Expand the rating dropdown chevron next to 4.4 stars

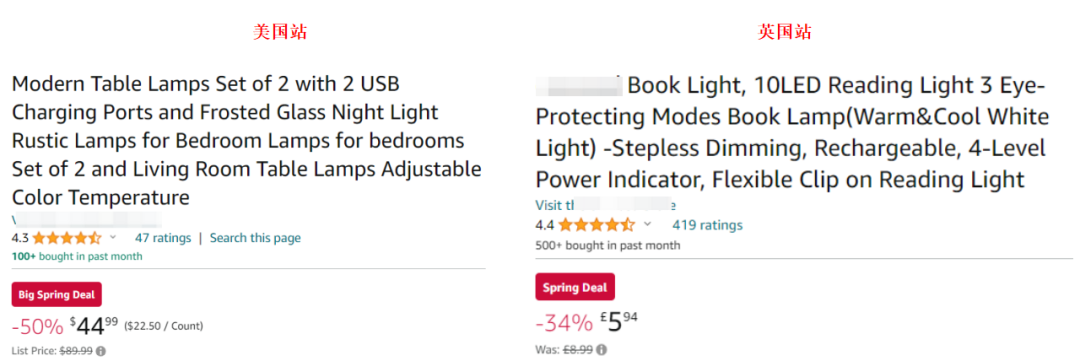pyautogui.click(x=647, y=225)
